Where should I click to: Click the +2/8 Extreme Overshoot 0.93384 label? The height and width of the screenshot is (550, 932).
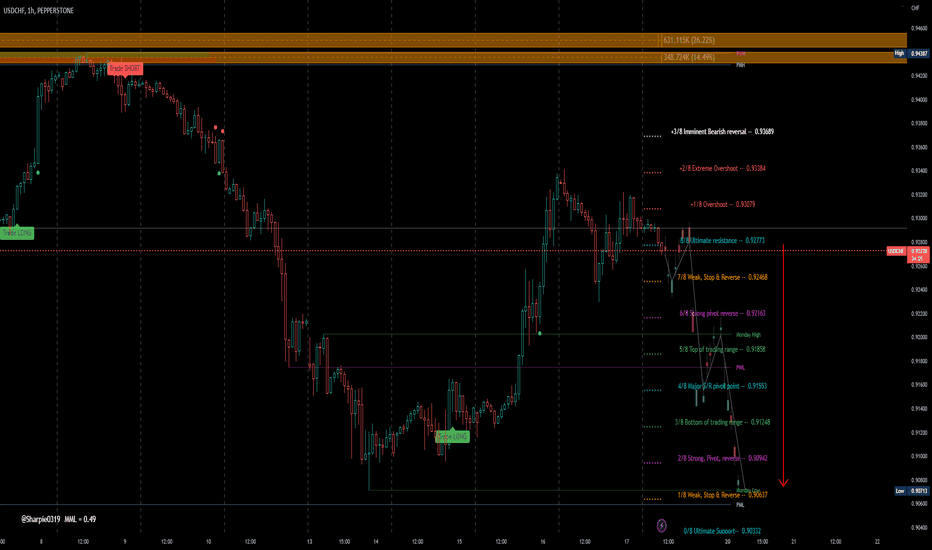722,168
